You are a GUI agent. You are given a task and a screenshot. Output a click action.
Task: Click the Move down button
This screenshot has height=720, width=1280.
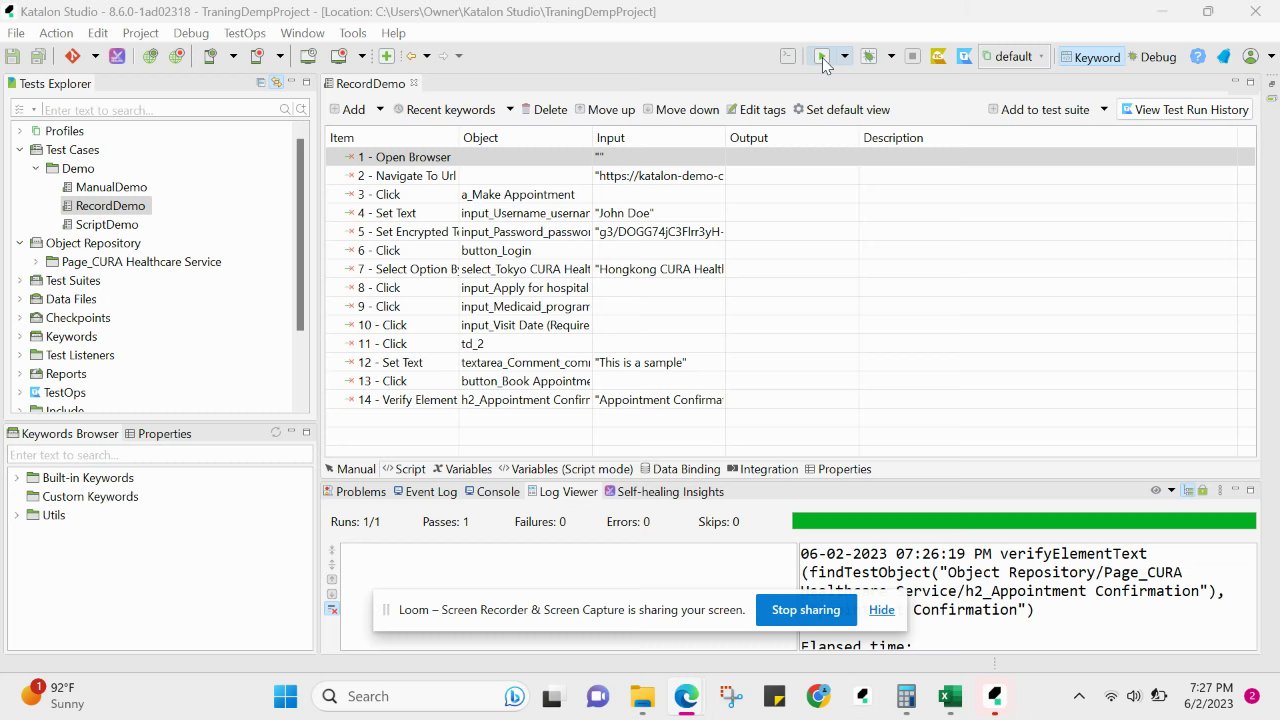click(x=681, y=110)
